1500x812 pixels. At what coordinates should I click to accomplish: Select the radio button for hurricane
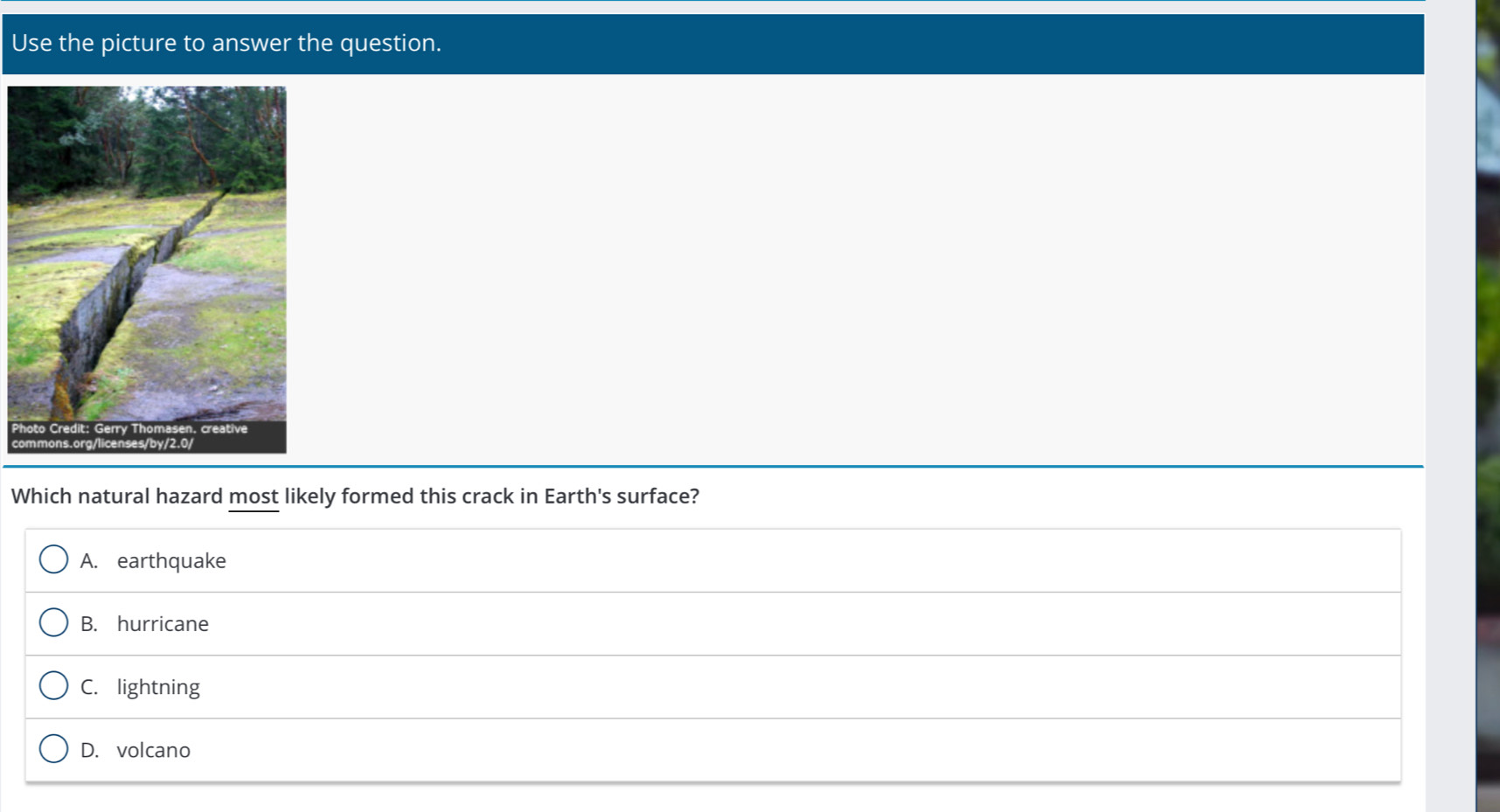coord(53,623)
